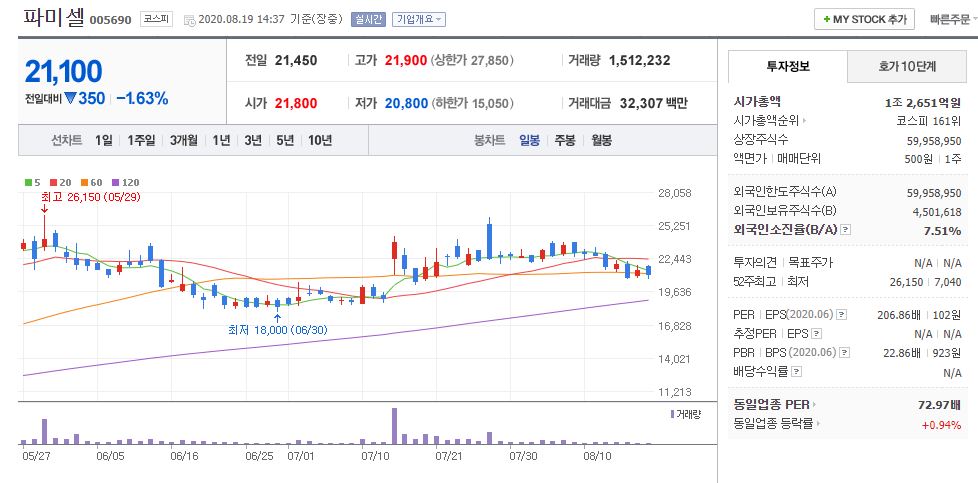Click the 시가총액 label
The width and height of the screenshot is (978, 483).
click(757, 102)
